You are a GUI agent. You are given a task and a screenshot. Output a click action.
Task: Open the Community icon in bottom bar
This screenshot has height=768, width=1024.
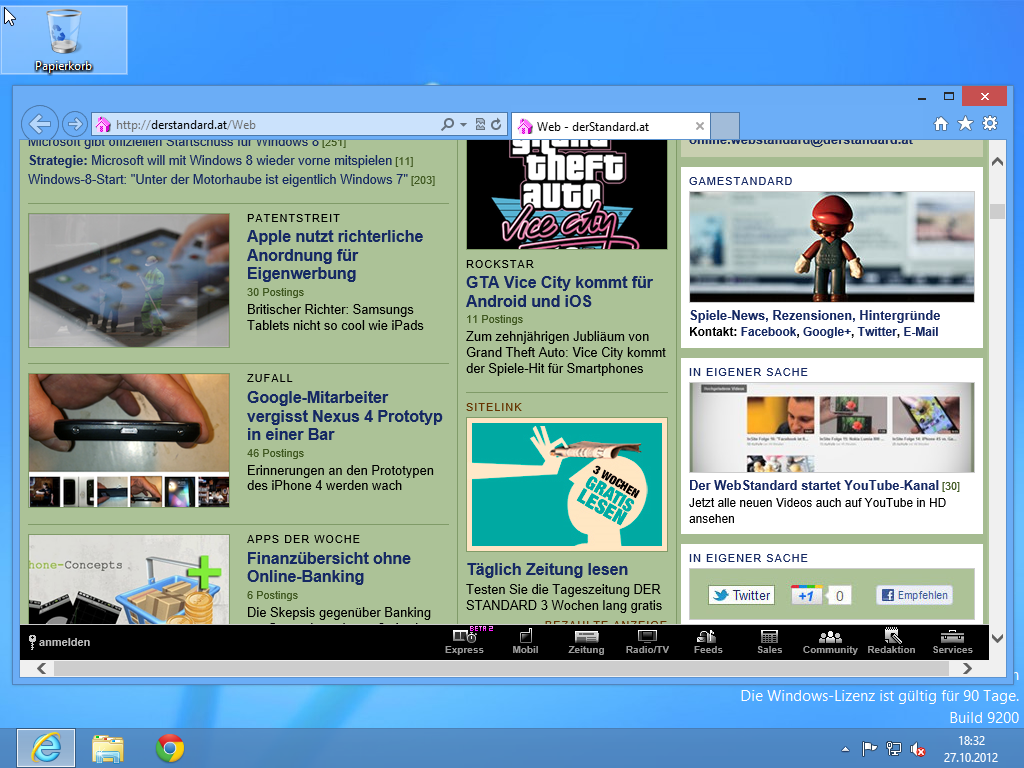(x=830, y=641)
